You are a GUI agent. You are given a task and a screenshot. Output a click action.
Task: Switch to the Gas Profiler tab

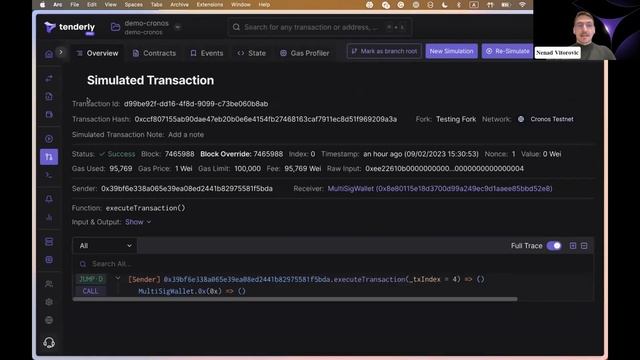click(x=305, y=53)
